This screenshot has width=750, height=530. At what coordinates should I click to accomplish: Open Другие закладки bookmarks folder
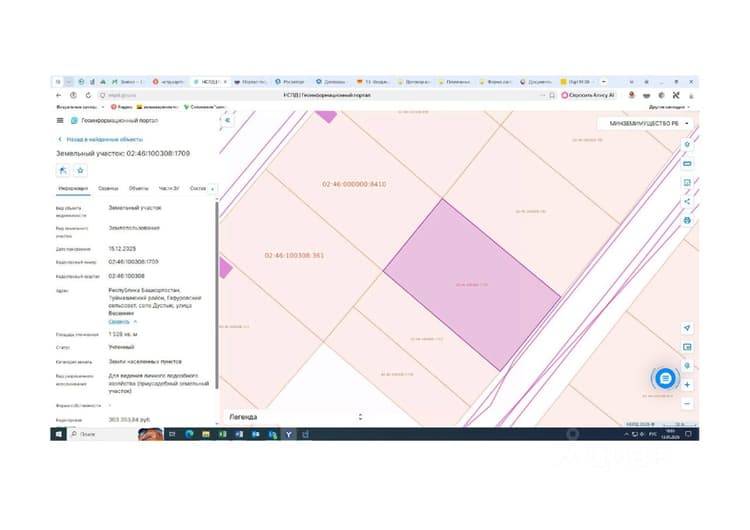(669, 107)
